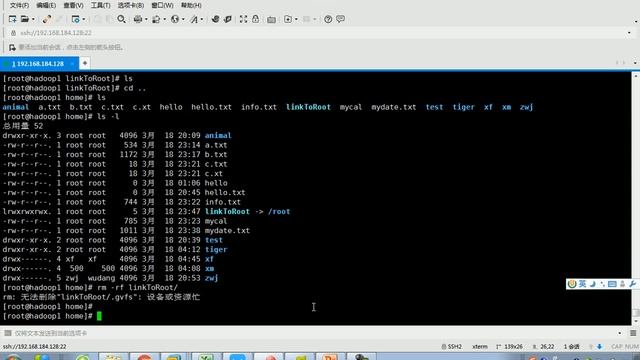Click the Find magnifier icon

(121, 19)
